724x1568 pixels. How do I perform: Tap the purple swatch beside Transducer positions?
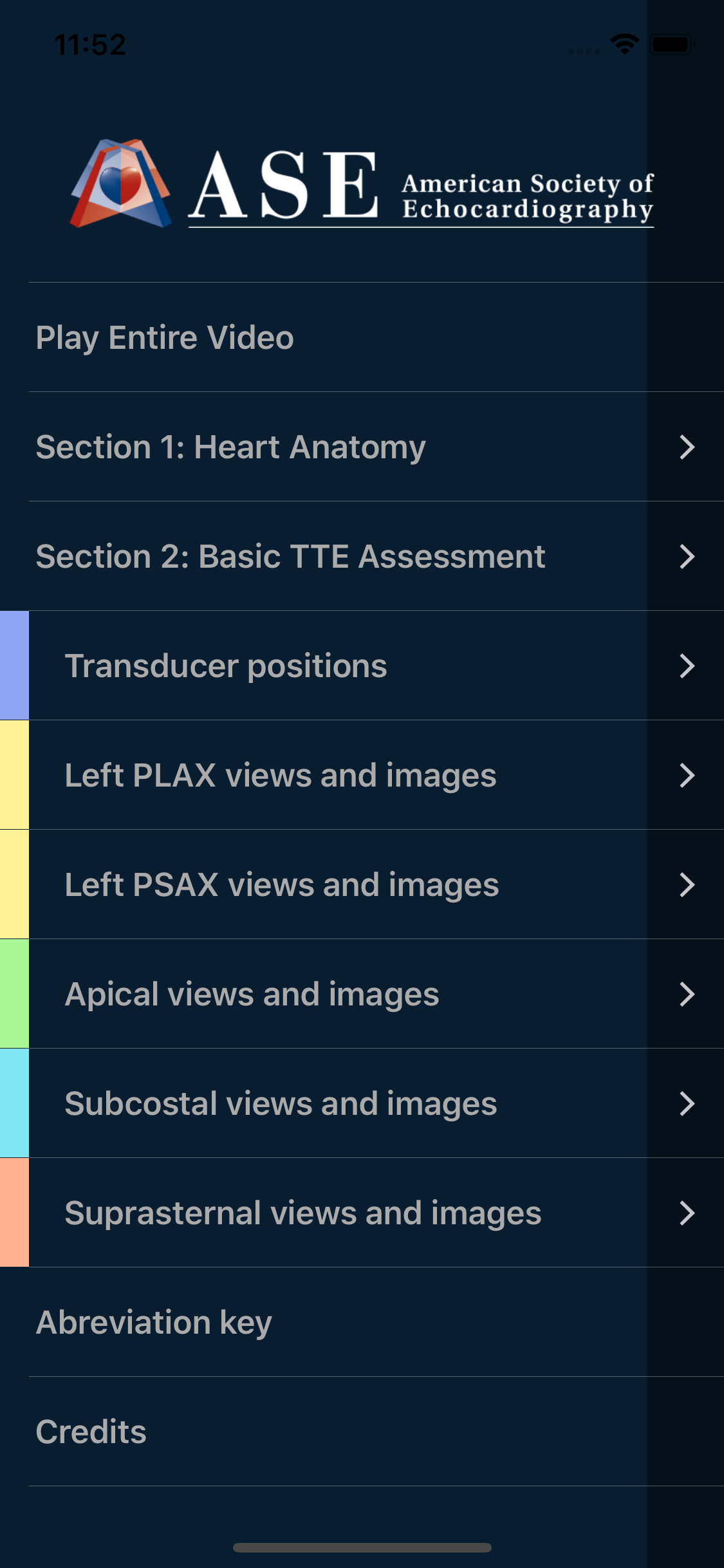[x=14, y=666]
